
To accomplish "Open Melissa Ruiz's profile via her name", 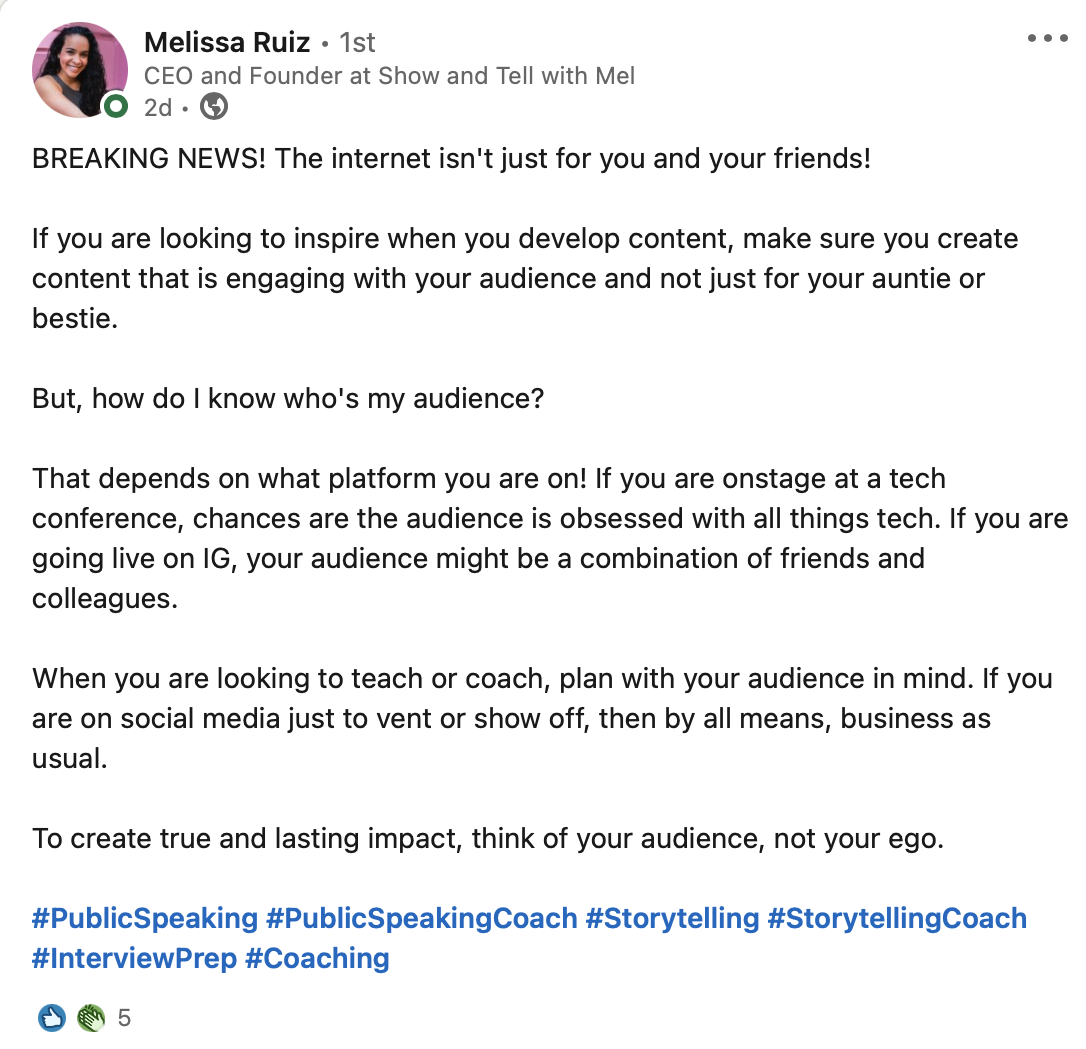I will (226, 43).
